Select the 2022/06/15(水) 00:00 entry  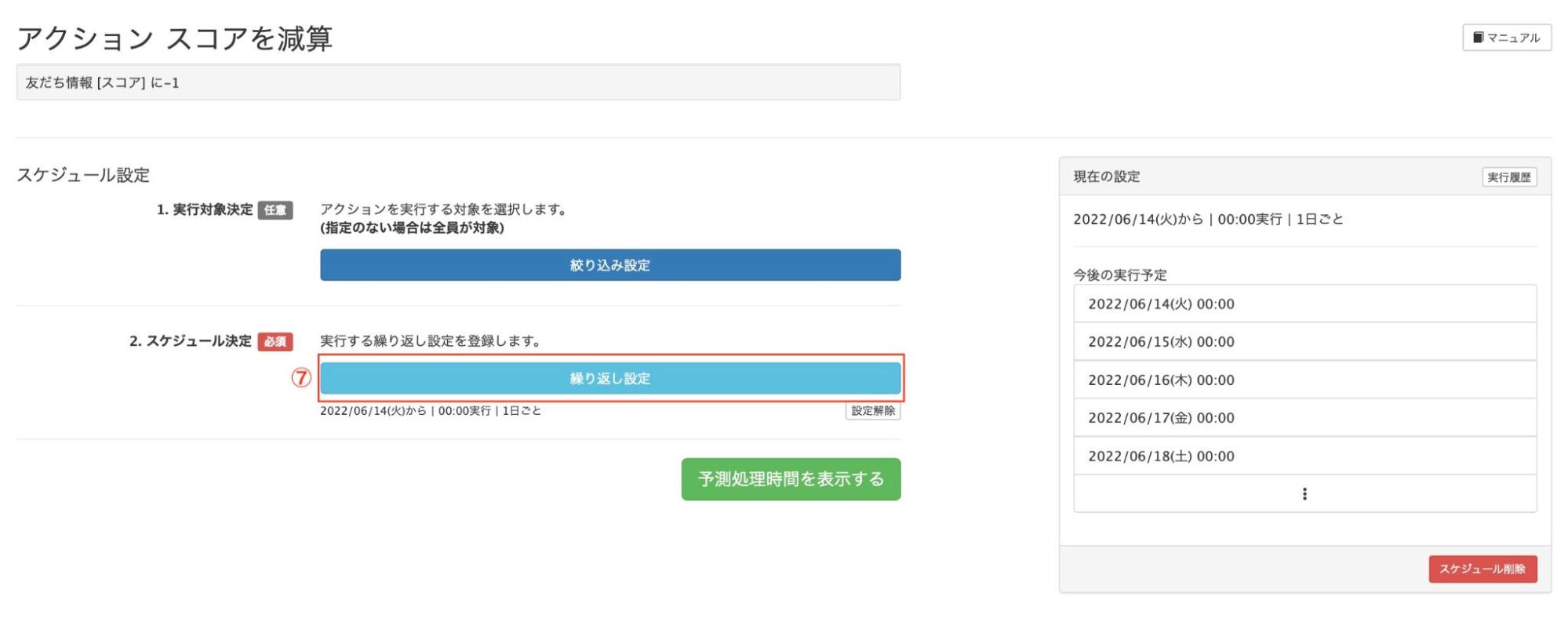tap(1304, 342)
